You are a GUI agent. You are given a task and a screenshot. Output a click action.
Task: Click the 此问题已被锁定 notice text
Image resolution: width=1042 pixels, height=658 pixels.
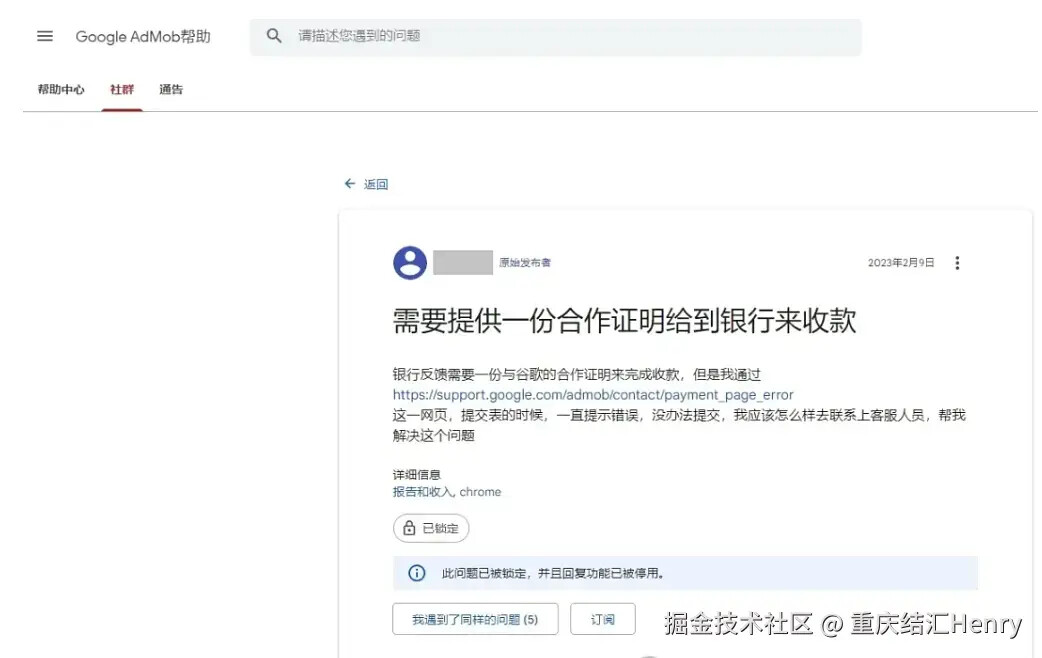pos(553,574)
